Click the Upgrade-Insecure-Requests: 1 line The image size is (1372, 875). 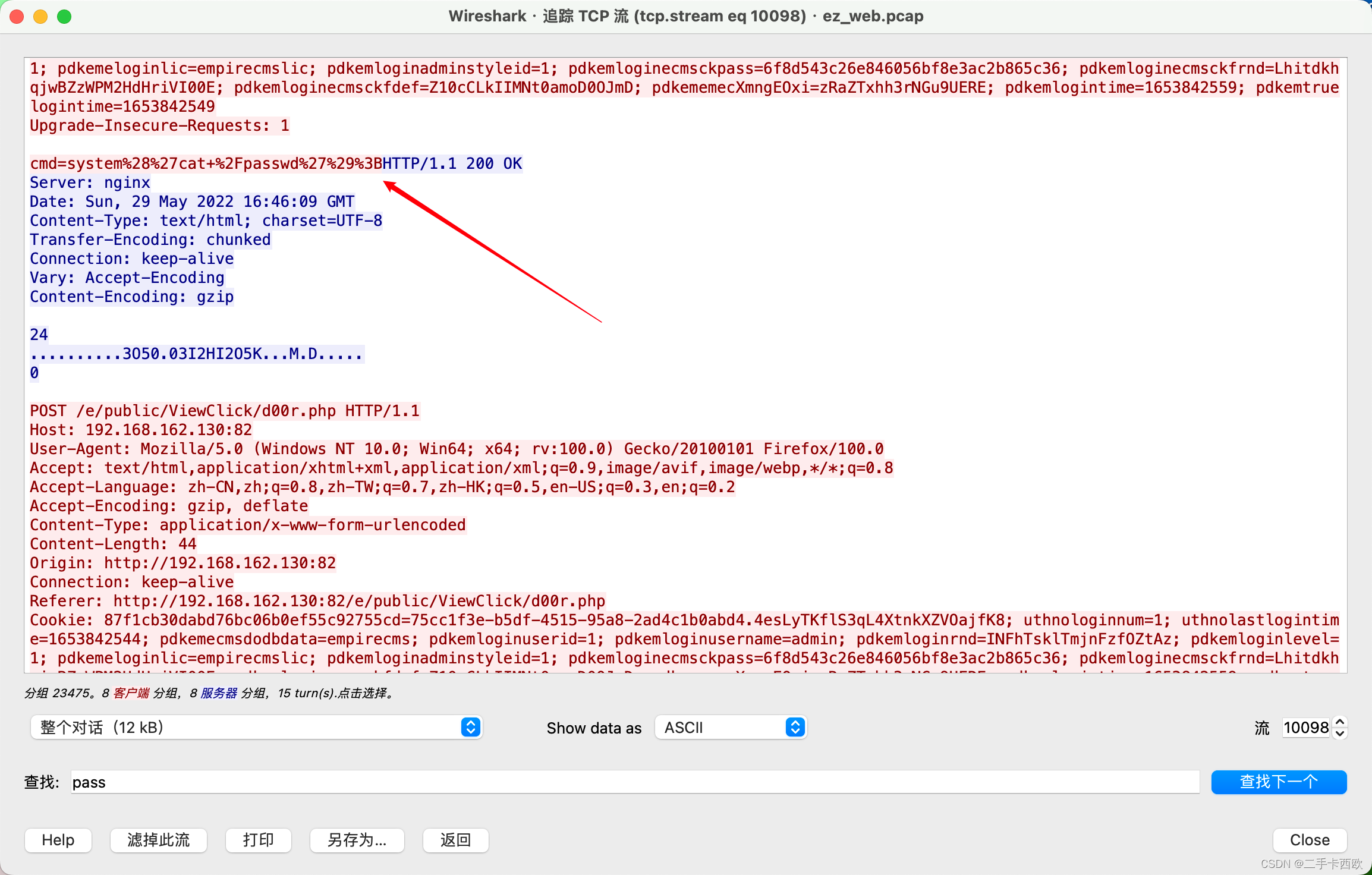[x=159, y=125]
